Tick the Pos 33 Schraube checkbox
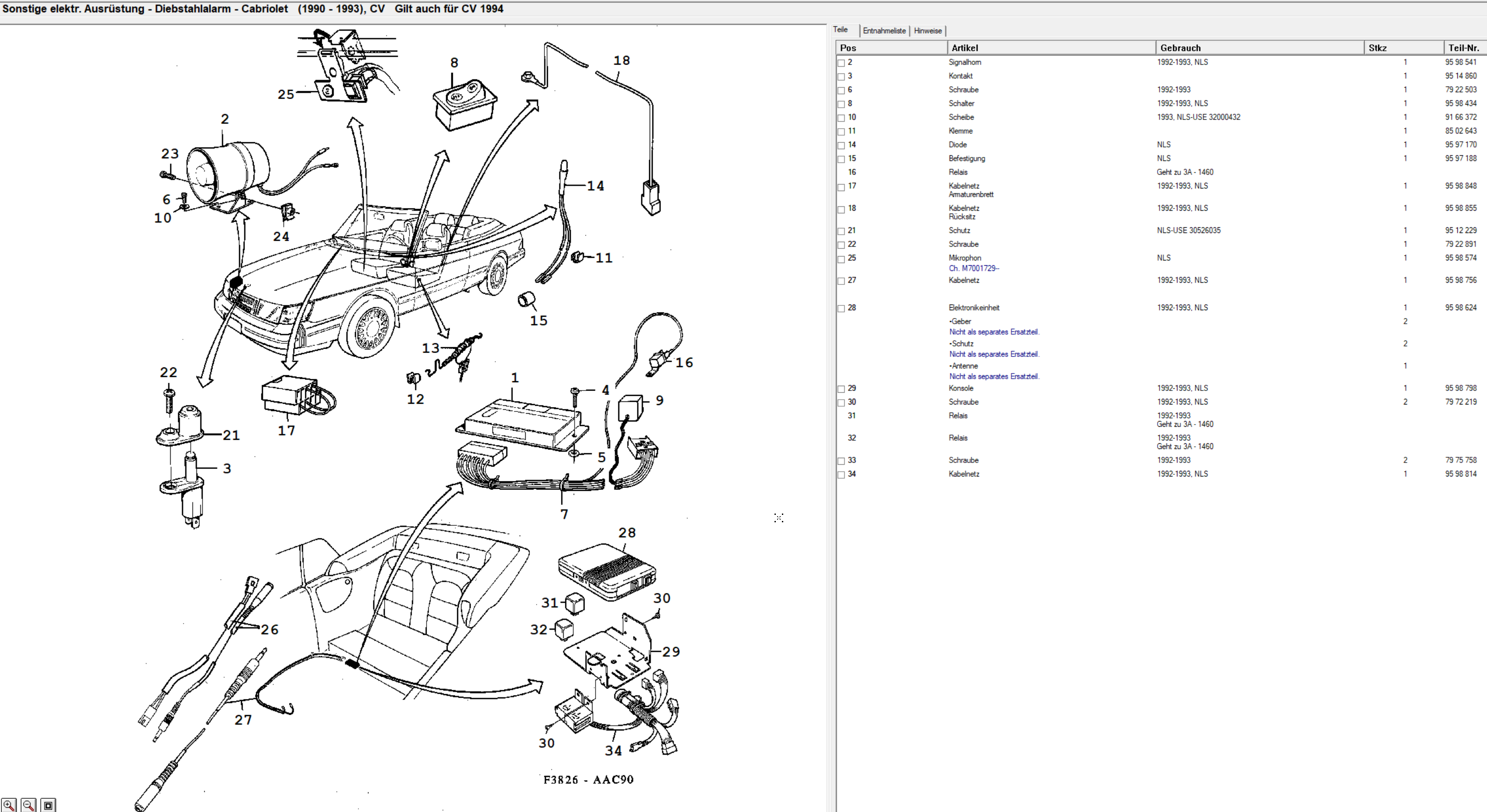 (841, 461)
